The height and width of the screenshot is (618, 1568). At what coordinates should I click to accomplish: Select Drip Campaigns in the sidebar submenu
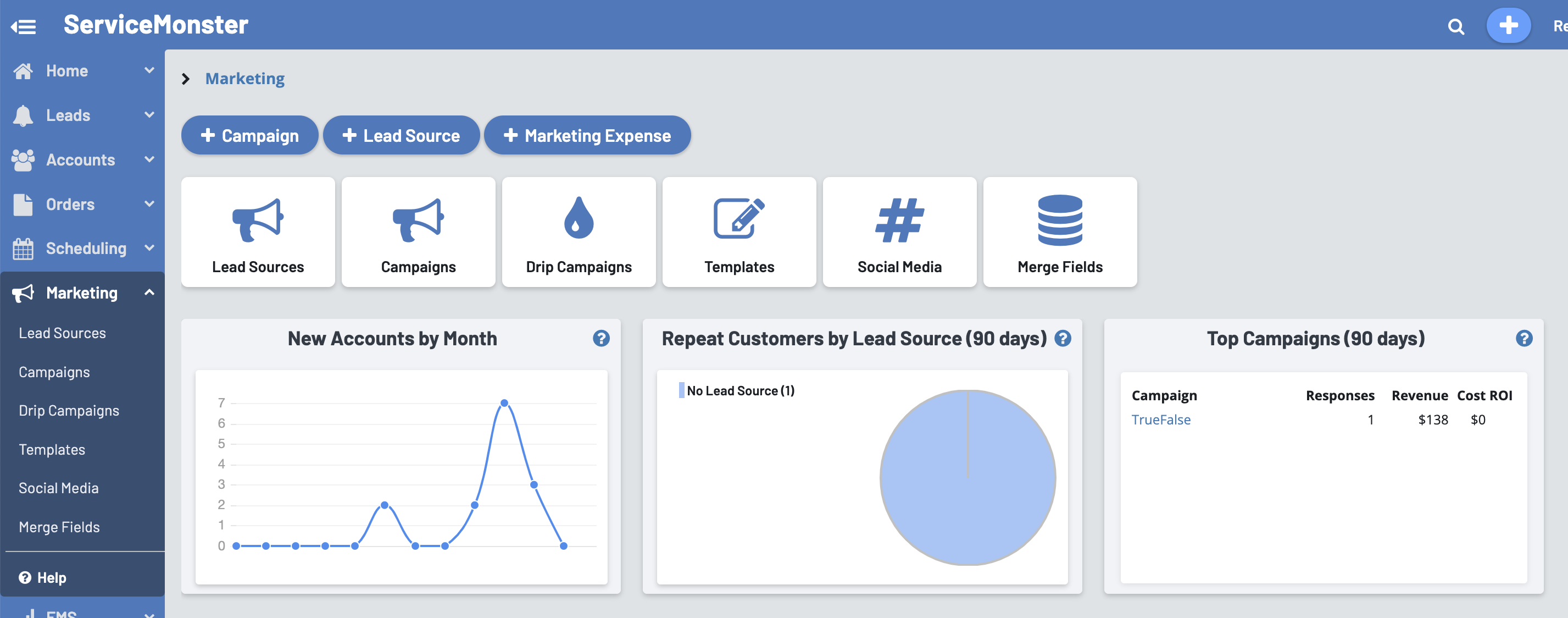(69, 410)
